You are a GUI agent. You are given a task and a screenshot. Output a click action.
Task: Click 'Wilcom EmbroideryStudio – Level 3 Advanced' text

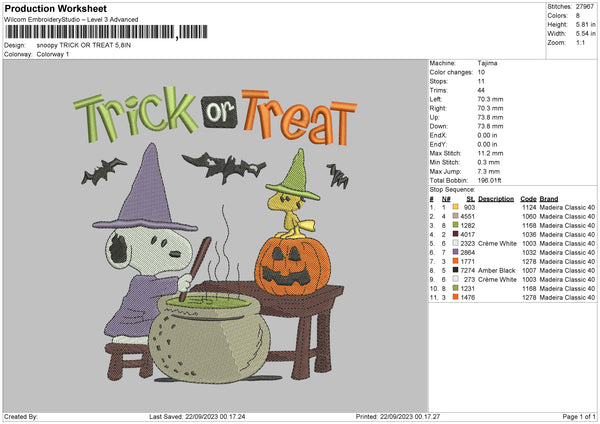[71, 20]
